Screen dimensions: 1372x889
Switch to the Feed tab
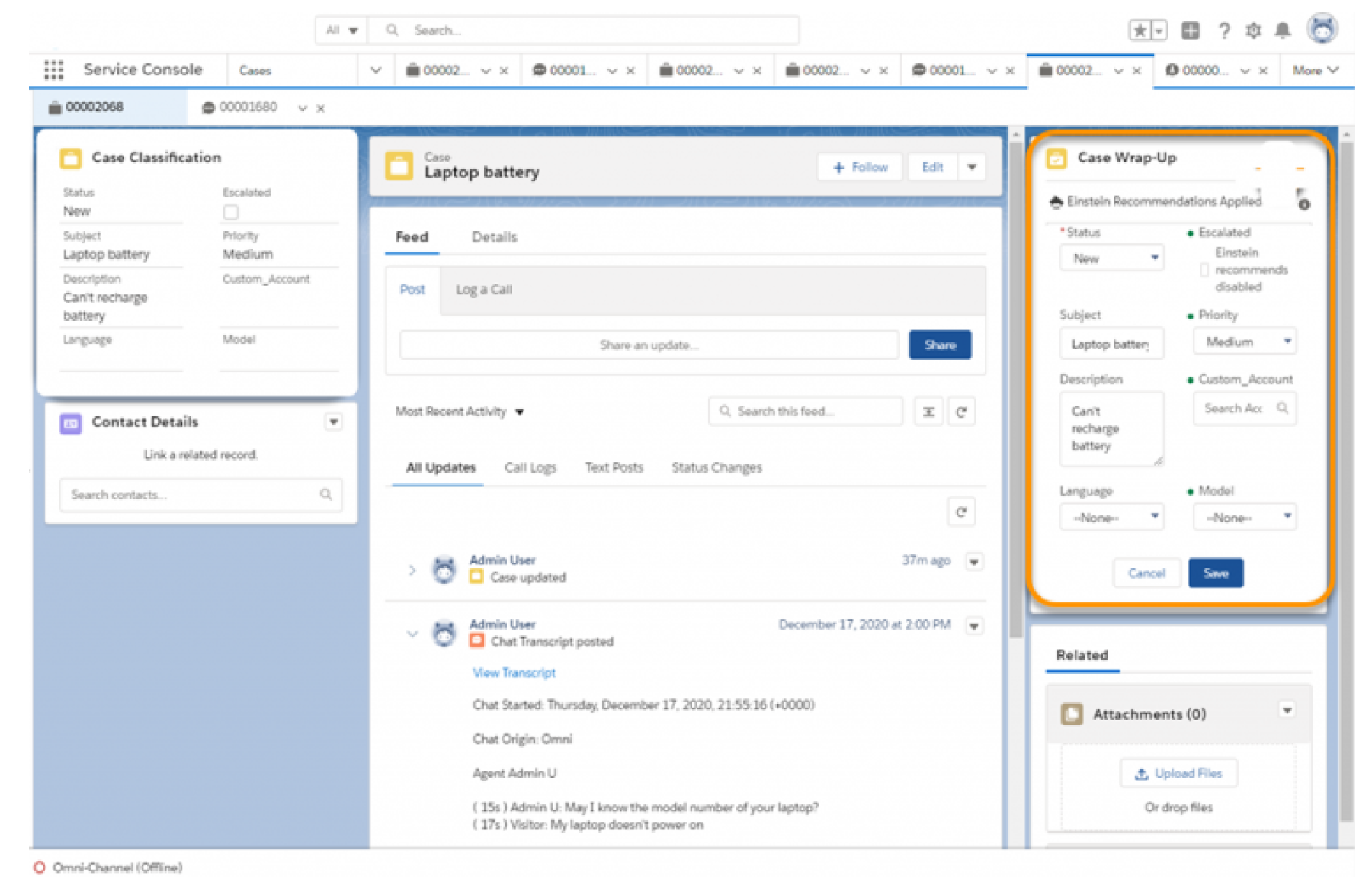tap(412, 237)
